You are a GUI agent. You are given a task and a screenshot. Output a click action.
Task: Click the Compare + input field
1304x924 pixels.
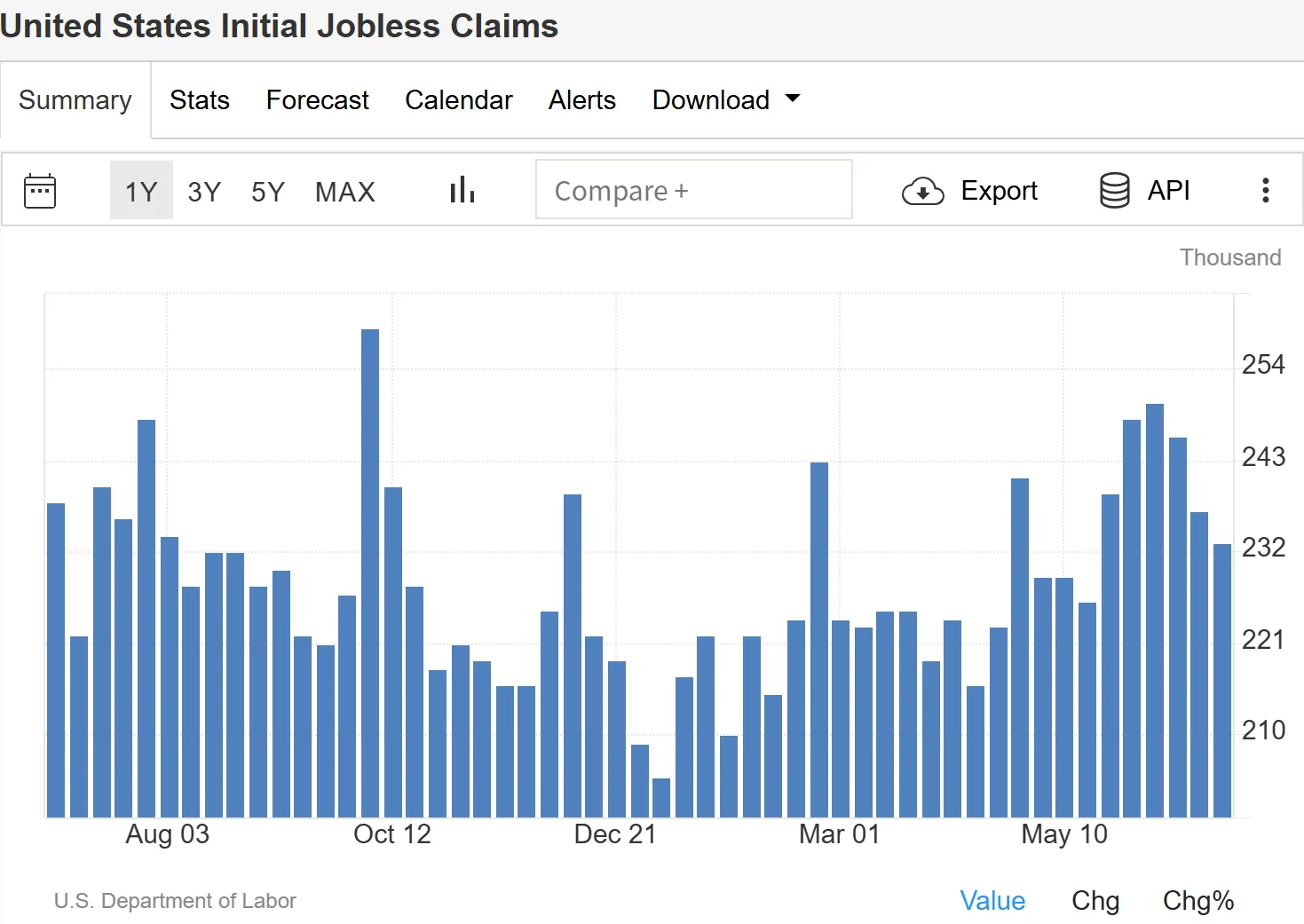click(694, 189)
